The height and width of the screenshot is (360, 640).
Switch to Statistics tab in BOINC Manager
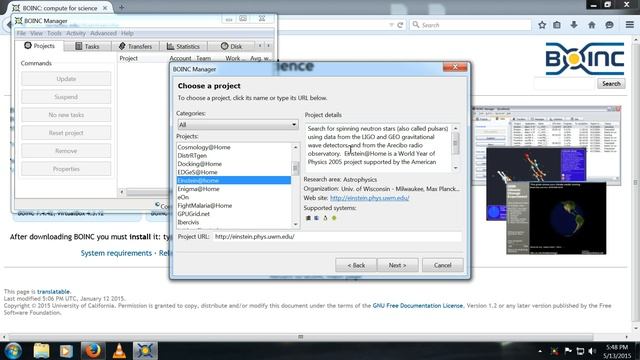pyautogui.click(x=183, y=47)
